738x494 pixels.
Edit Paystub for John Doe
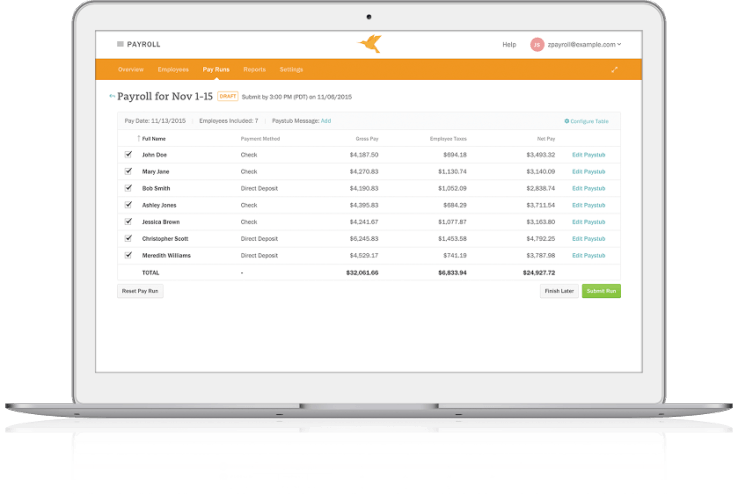click(x=588, y=155)
